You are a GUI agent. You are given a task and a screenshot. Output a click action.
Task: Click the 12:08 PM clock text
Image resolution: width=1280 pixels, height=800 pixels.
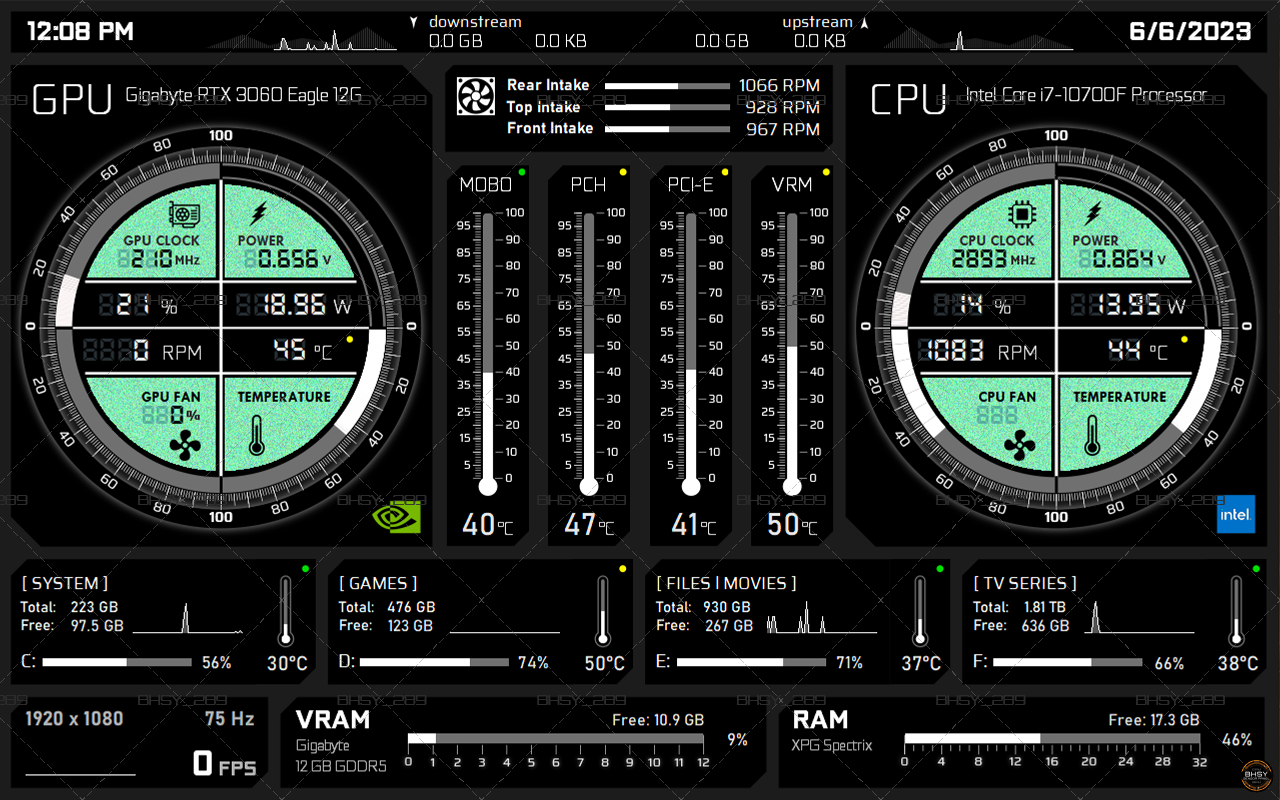(x=80, y=31)
